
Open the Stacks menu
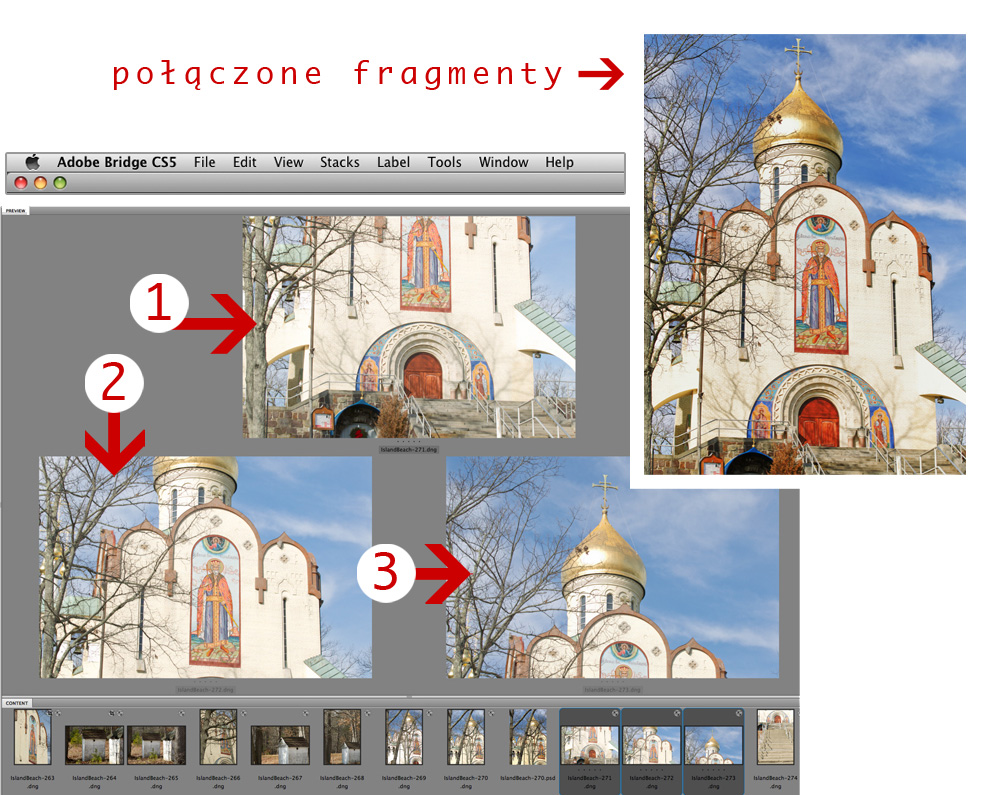pyautogui.click(x=339, y=162)
